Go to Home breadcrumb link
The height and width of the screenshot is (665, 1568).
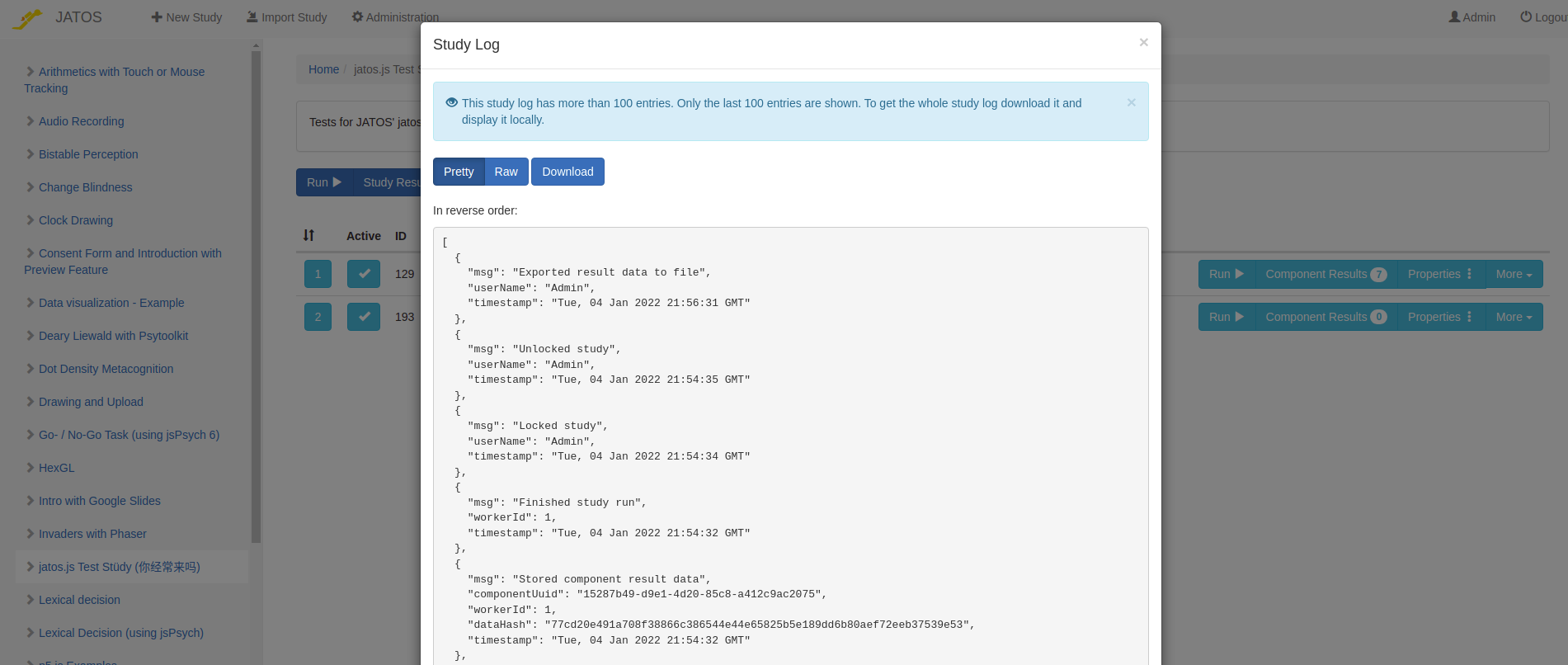[x=323, y=69]
